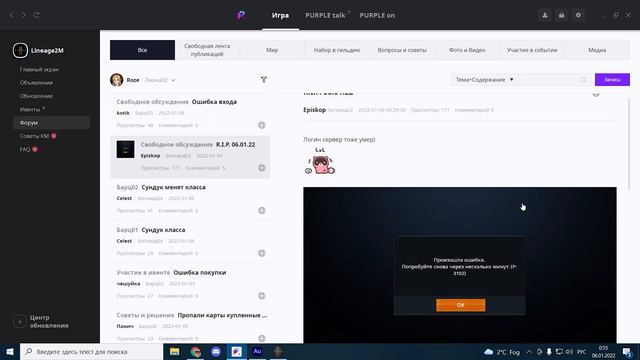Click globe icon on R.I.P. 06.01.22 post

point(262,168)
